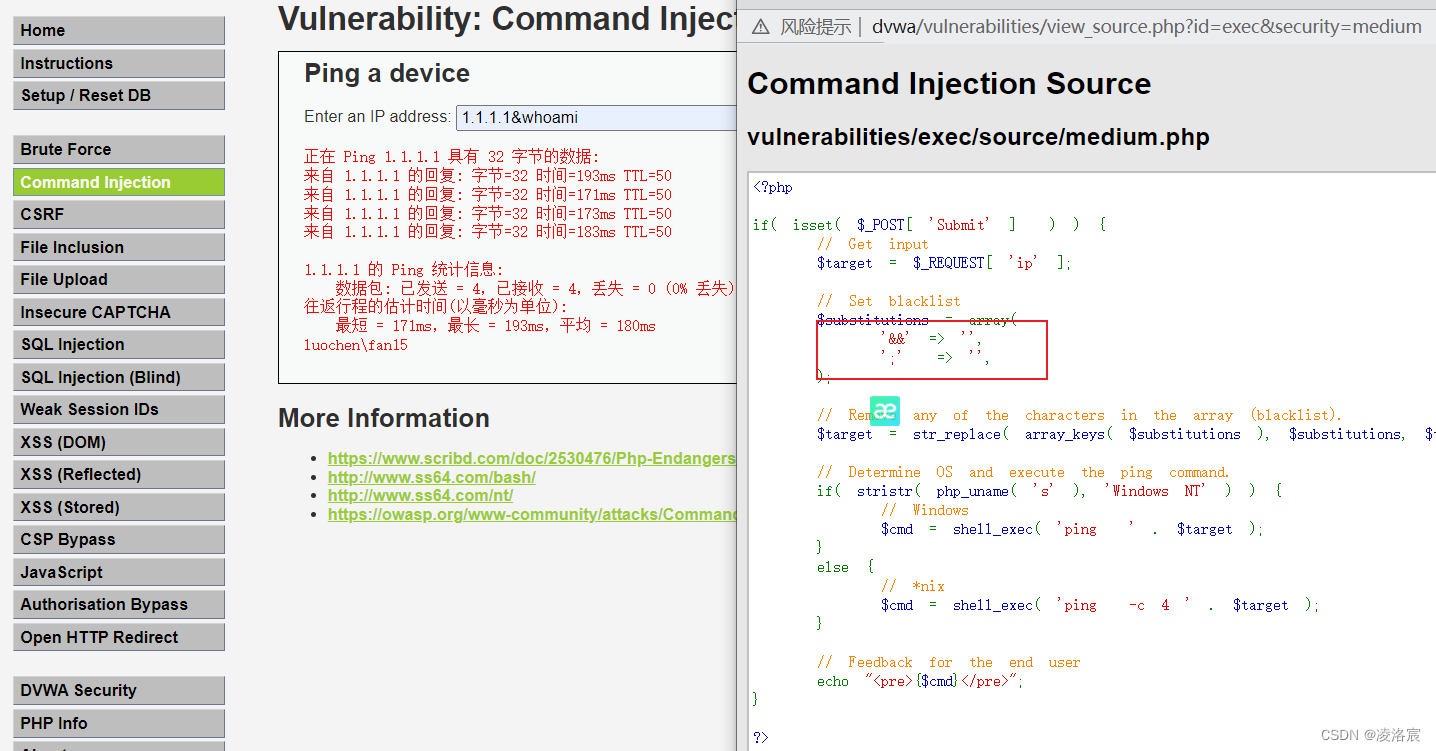The width and height of the screenshot is (1436, 751).
Task: Click the highlighted Command Injection entry
Action: pos(118,182)
